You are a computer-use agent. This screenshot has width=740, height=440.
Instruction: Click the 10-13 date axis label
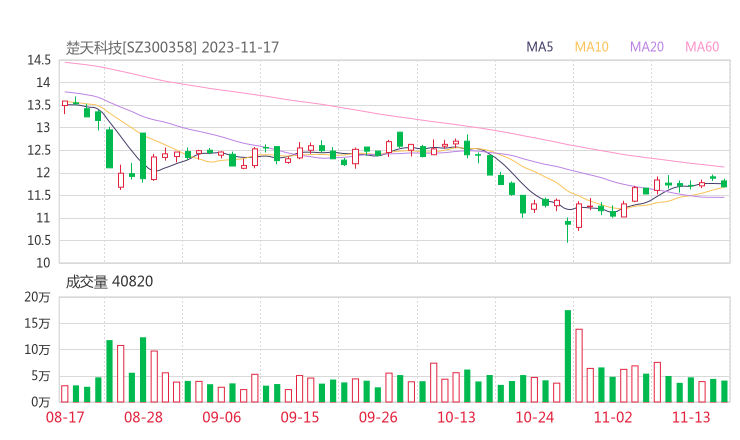pos(456,417)
